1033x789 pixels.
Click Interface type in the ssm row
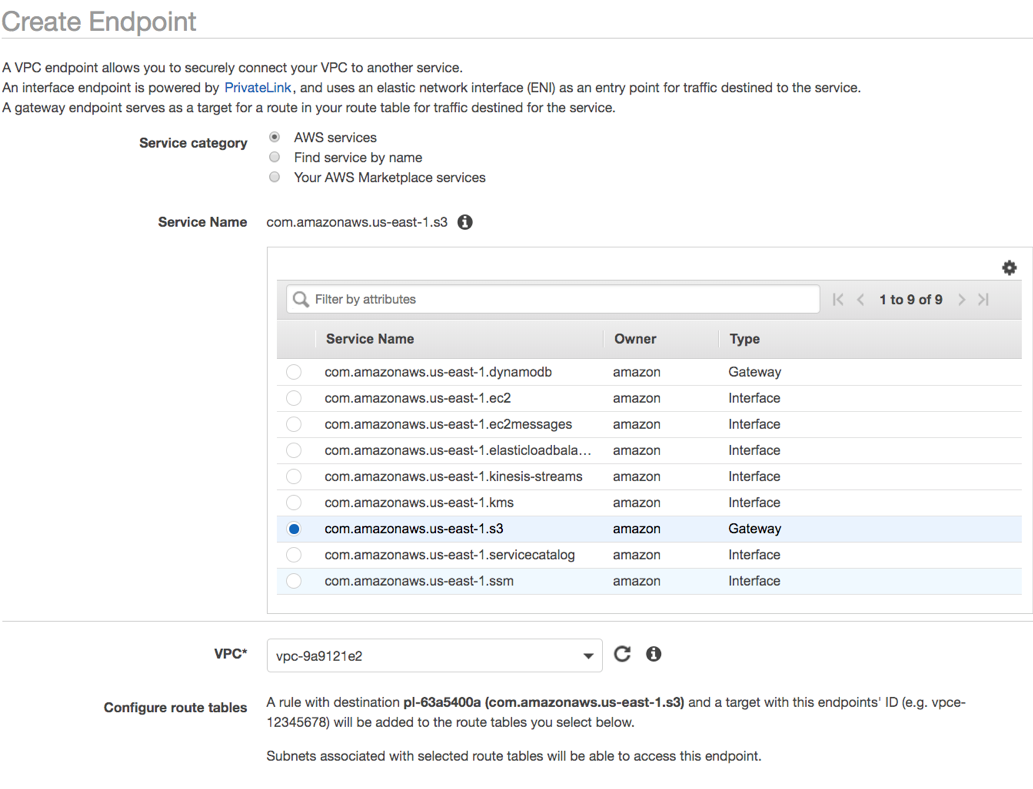coord(754,581)
